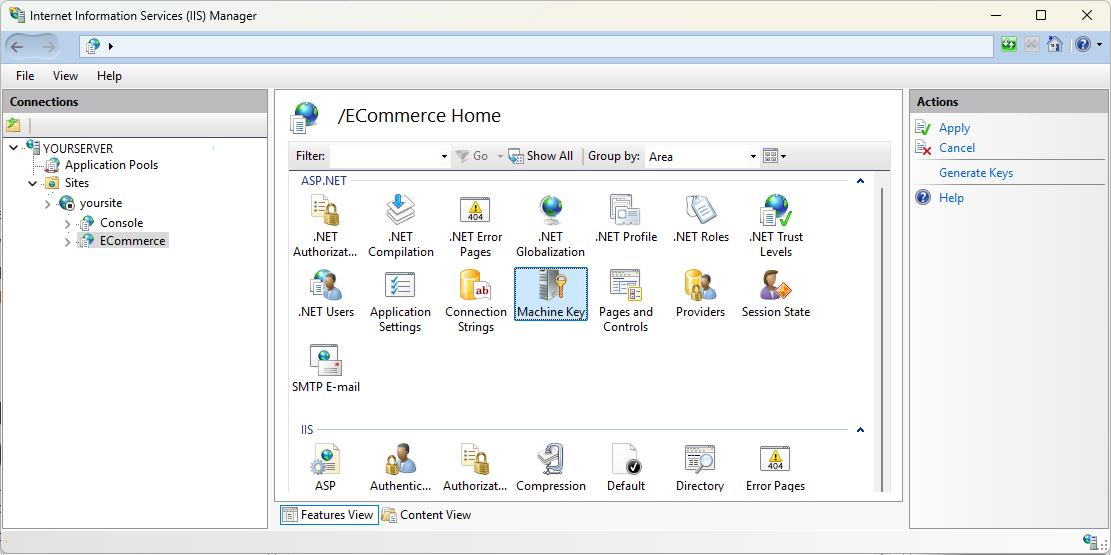Open the Compression feature
Viewport: 1111px width, 555px height.
[551, 468]
